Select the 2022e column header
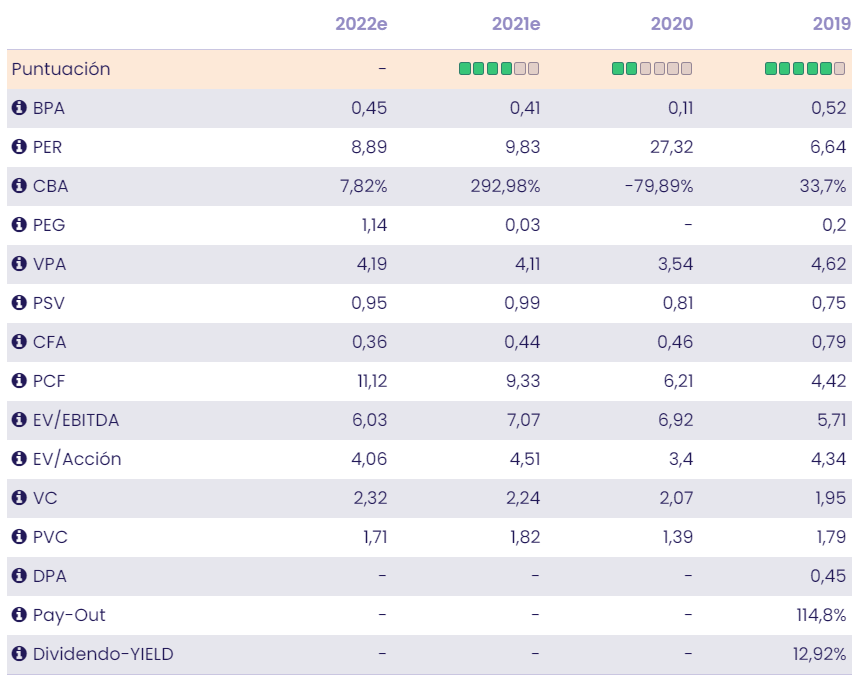 tap(361, 24)
